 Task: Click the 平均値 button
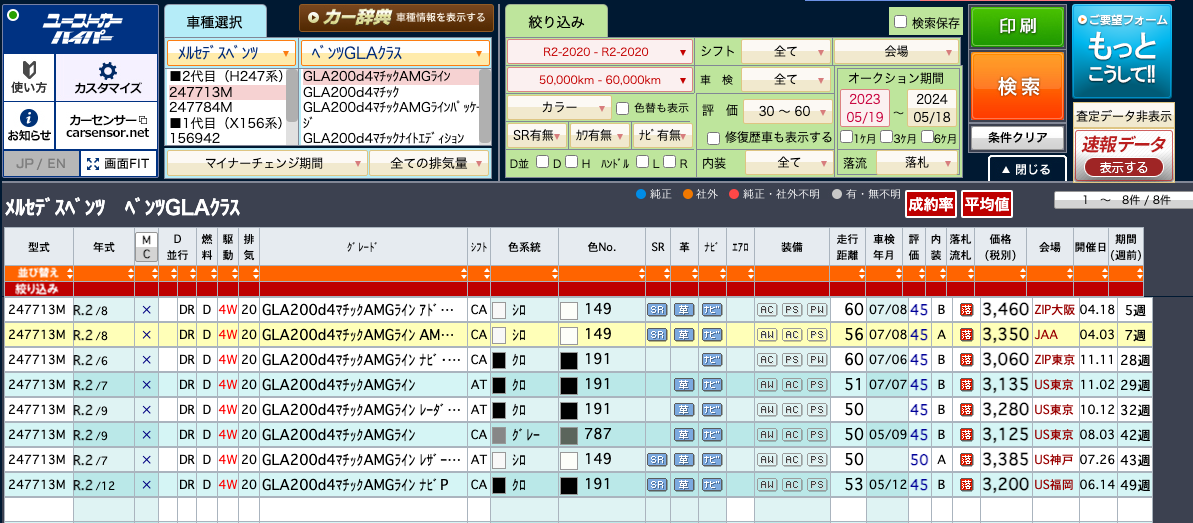tap(986, 203)
